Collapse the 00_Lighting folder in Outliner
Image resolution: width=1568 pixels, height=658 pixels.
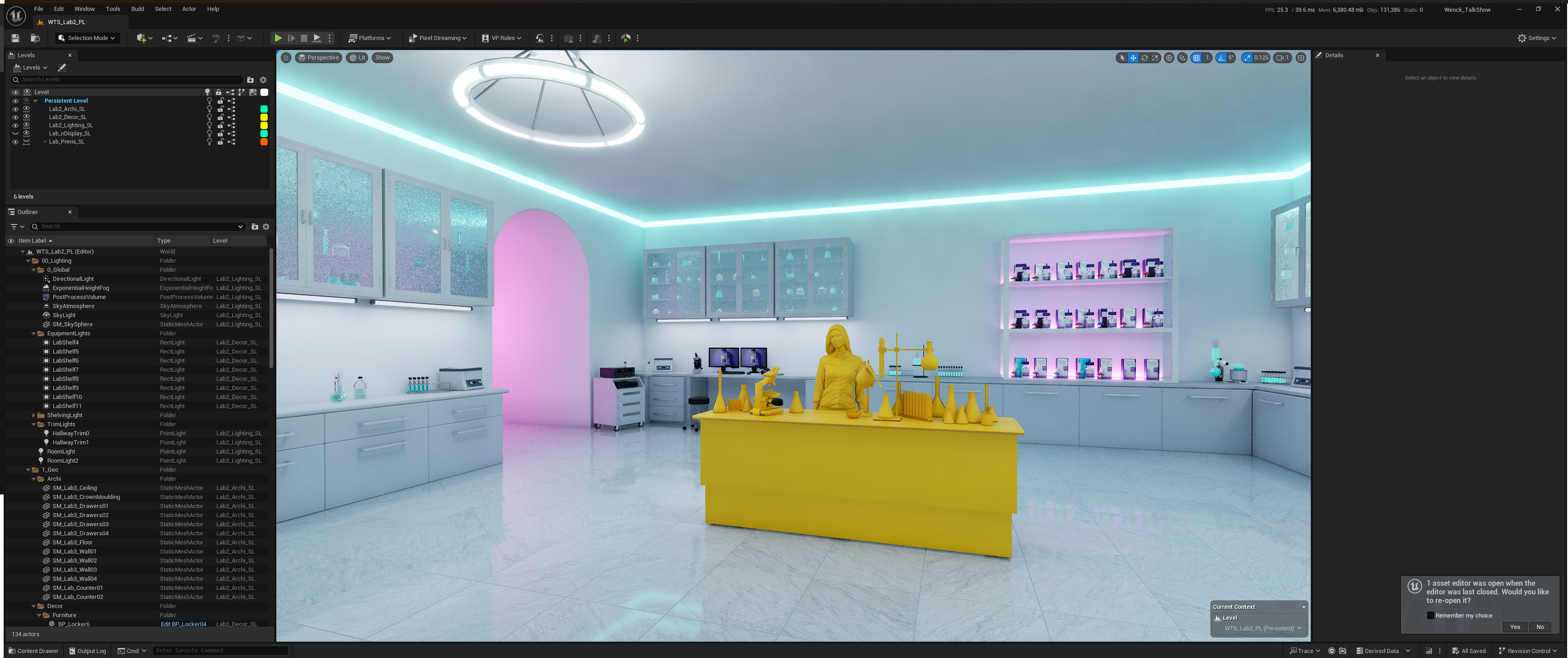click(x=28, y=260)
